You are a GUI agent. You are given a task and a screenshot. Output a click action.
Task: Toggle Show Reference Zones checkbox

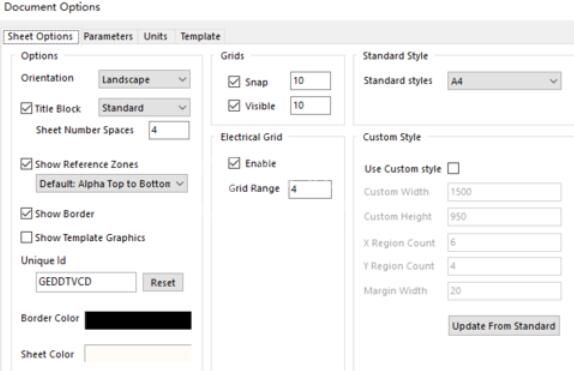[26, 164]
